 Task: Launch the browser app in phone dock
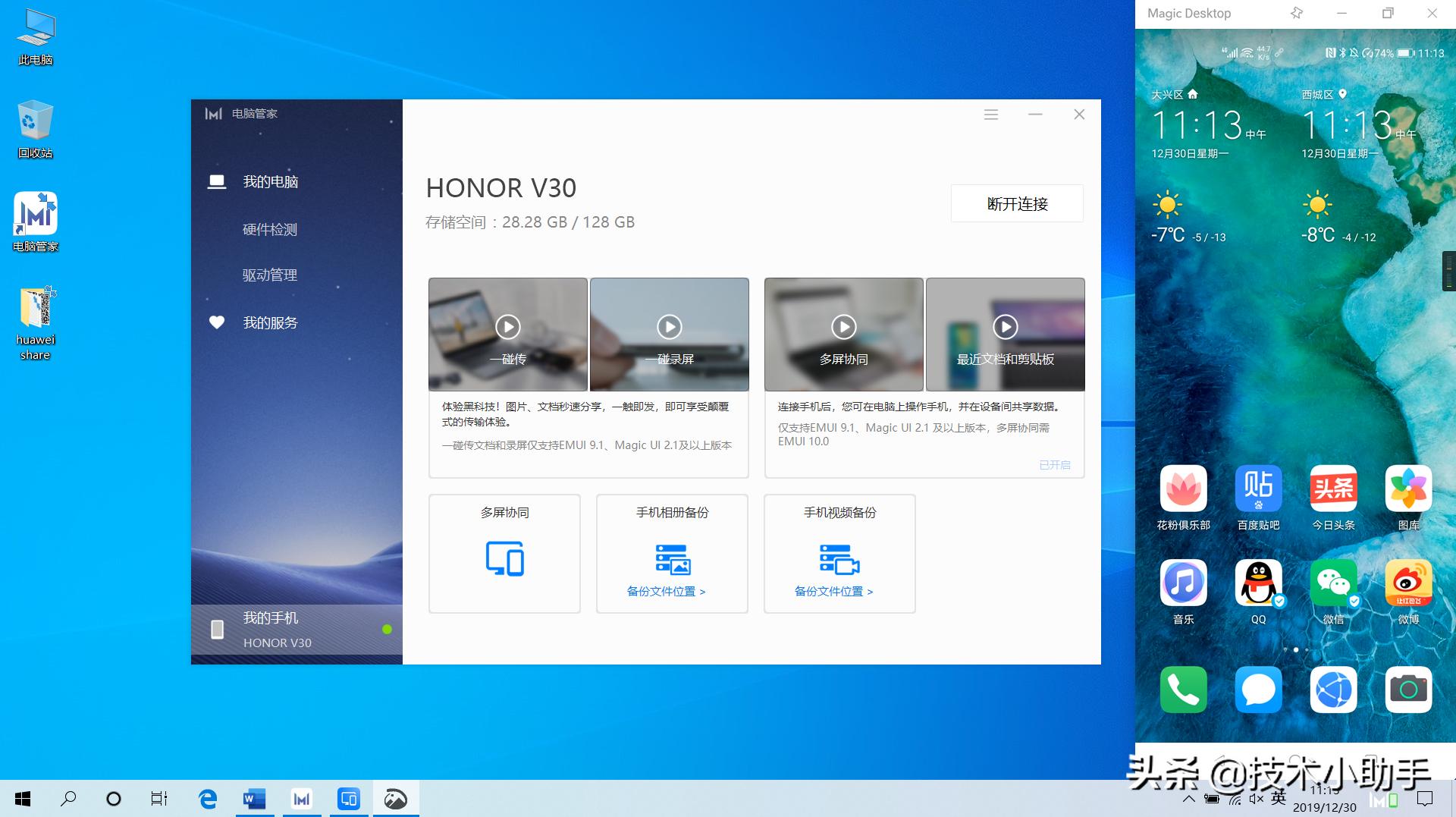click(x=1333, y=690)
